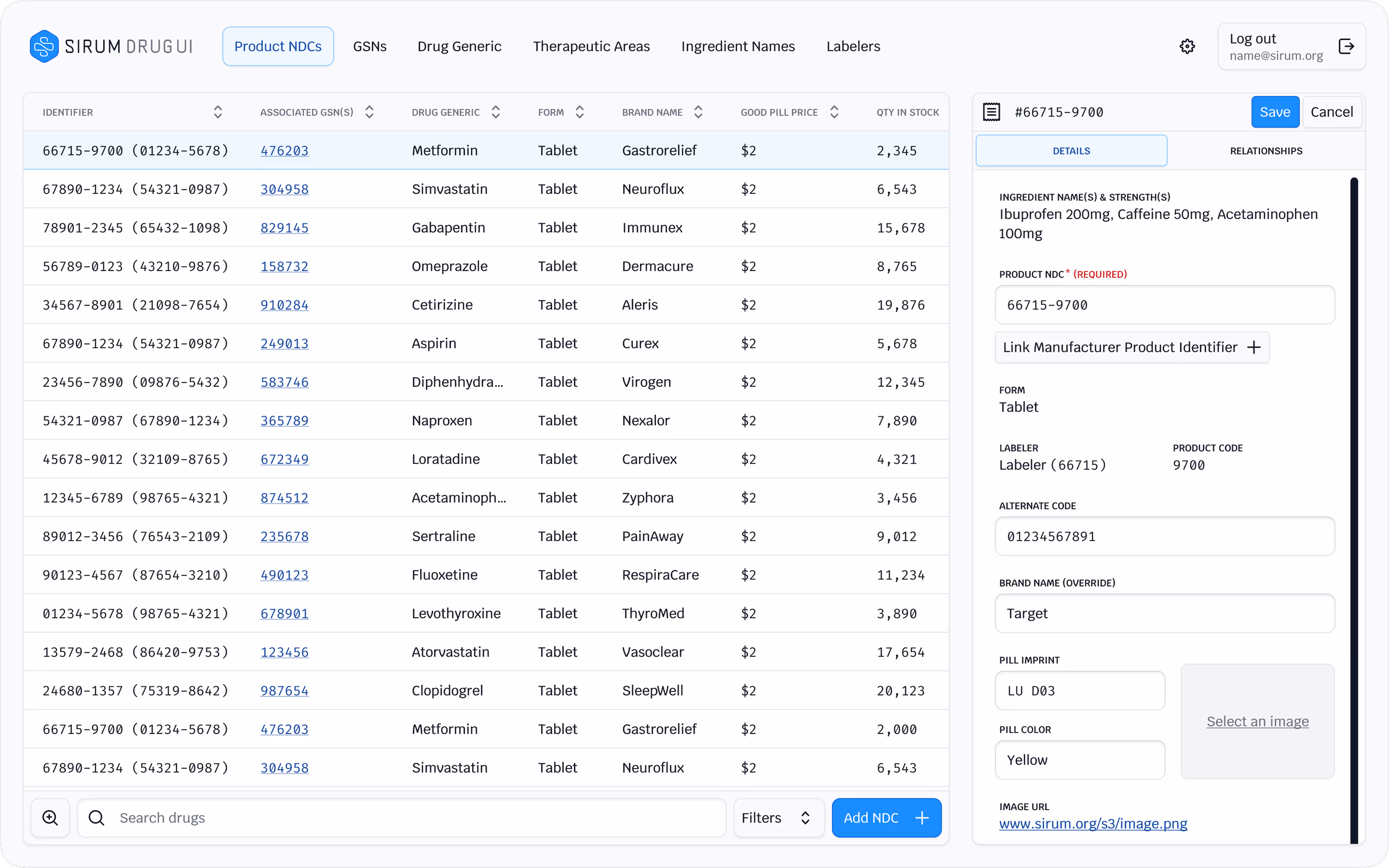Click the log out arrow icon
Image resolution: width=1389 pixels, height=868 pixels.
pos(1346,47)
